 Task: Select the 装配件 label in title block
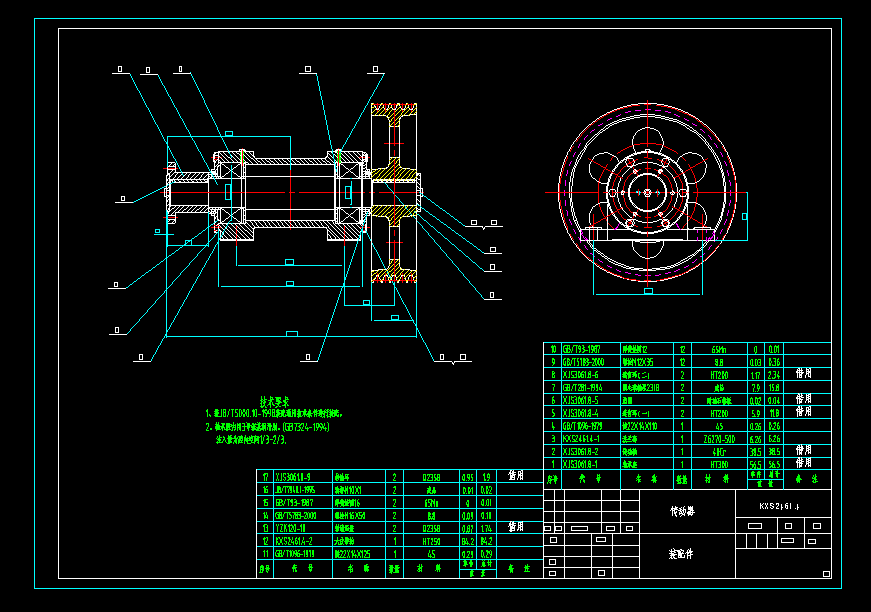pos(681,554)
